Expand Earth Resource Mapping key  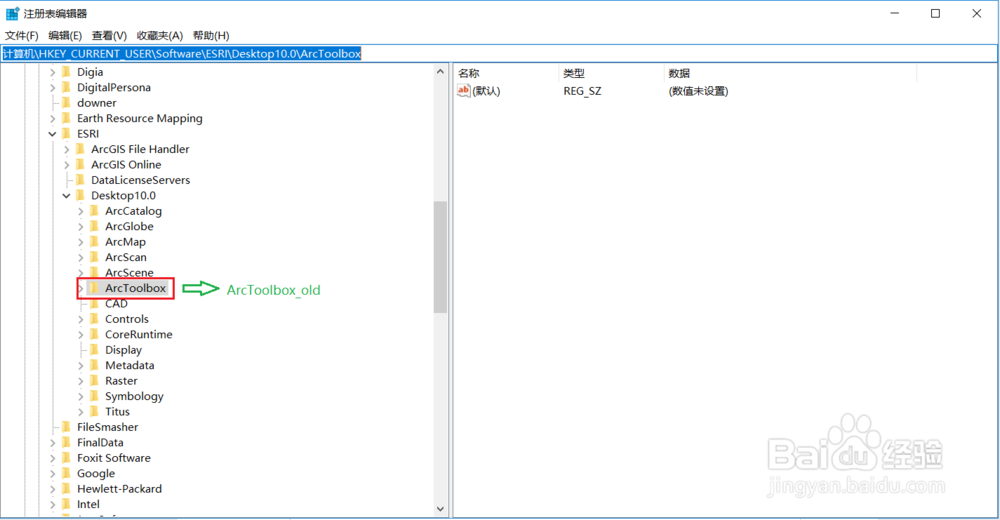pos(53,119)
